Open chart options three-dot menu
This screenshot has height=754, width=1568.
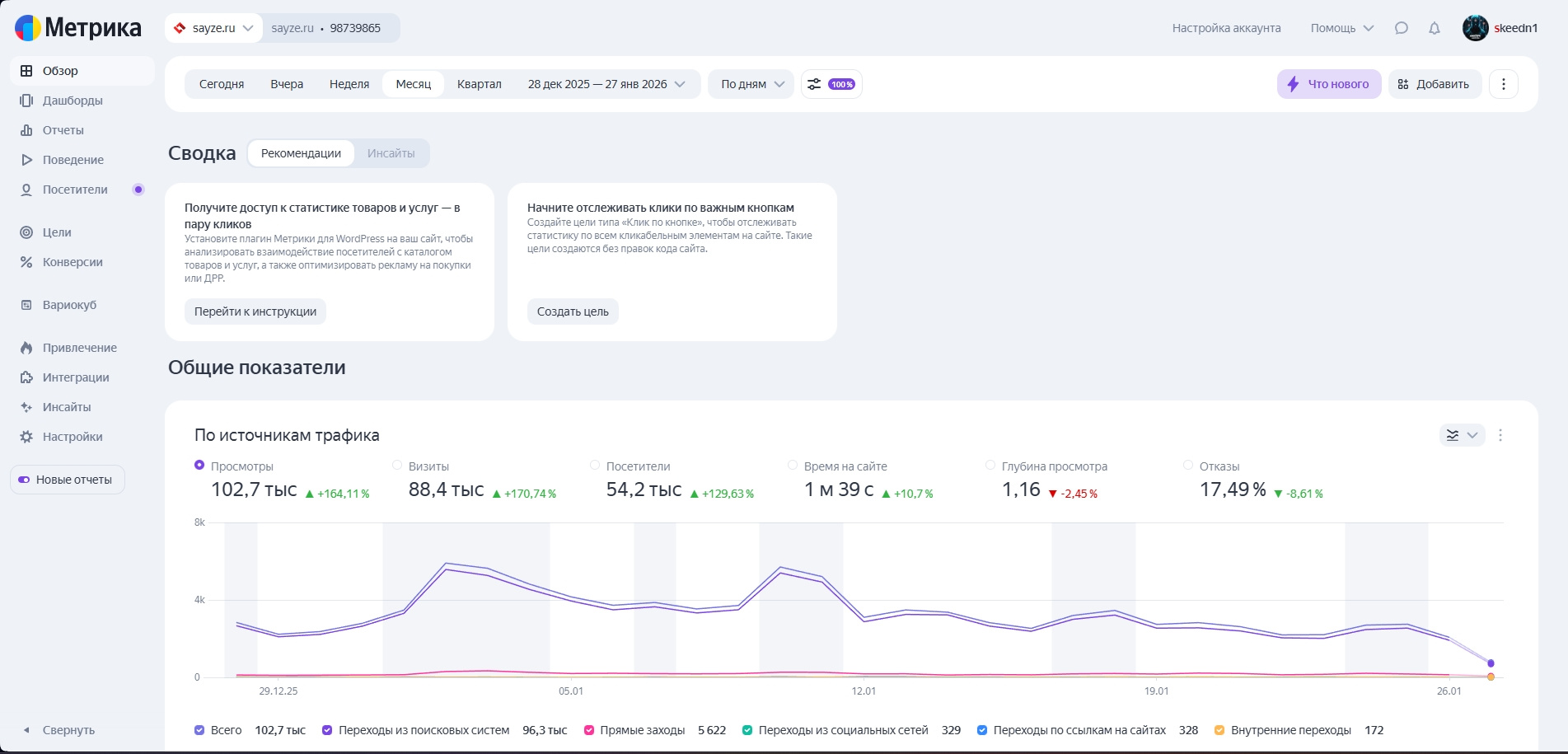(x=1500, y=435)
